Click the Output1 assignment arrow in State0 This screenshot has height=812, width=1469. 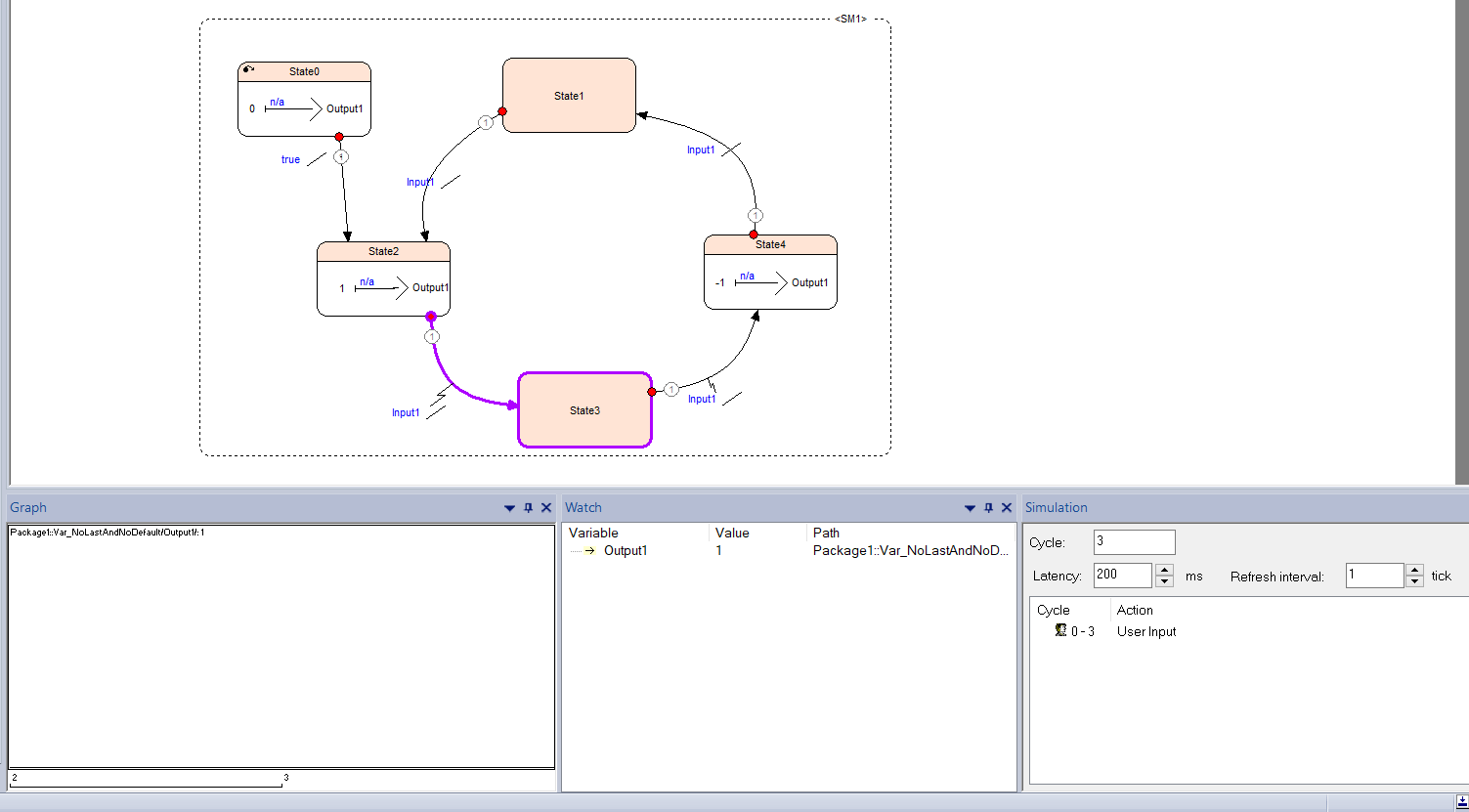point(293,108)
